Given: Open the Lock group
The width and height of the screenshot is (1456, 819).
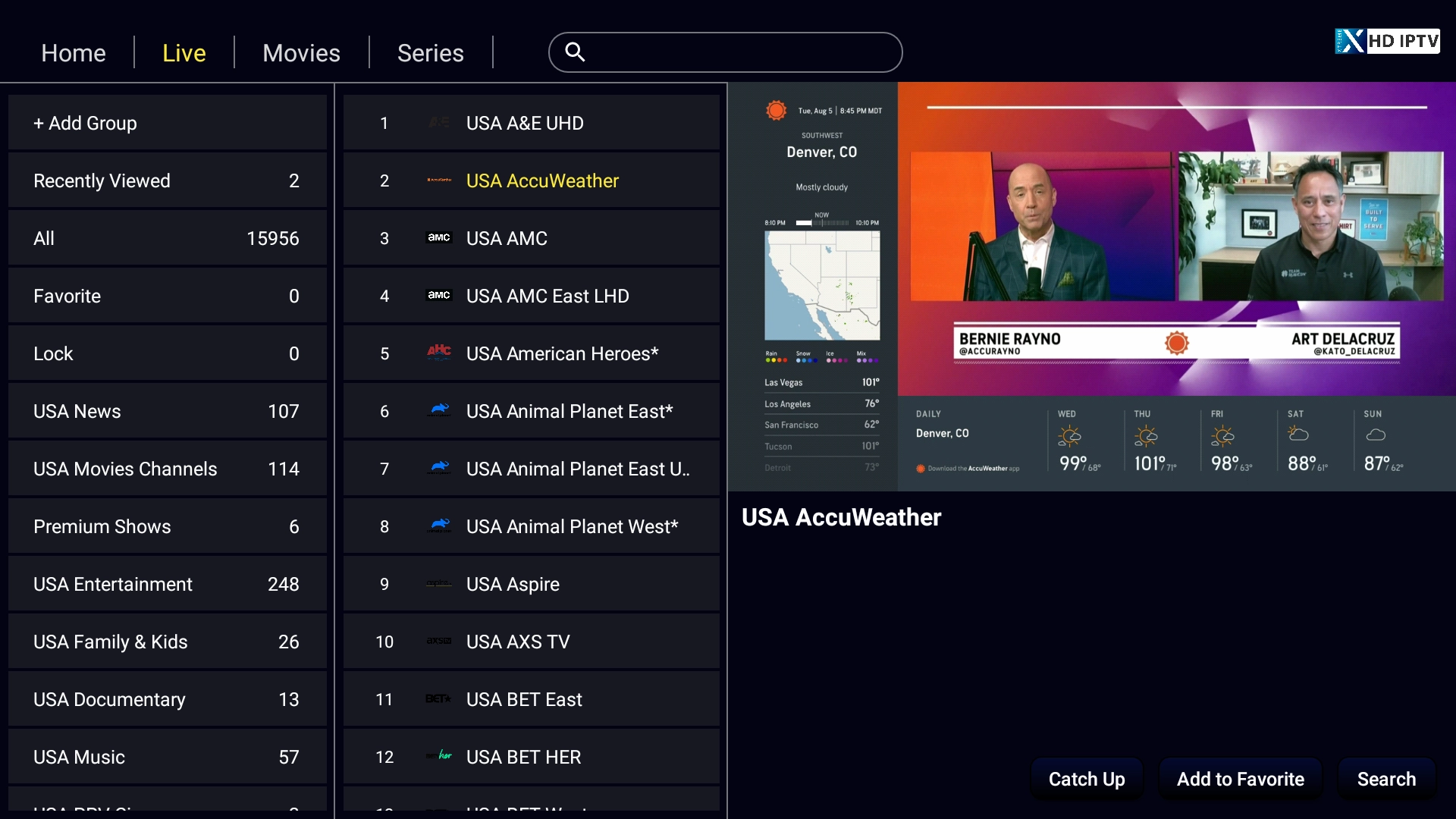Looking at the screenshot, I should coord(168,353).
